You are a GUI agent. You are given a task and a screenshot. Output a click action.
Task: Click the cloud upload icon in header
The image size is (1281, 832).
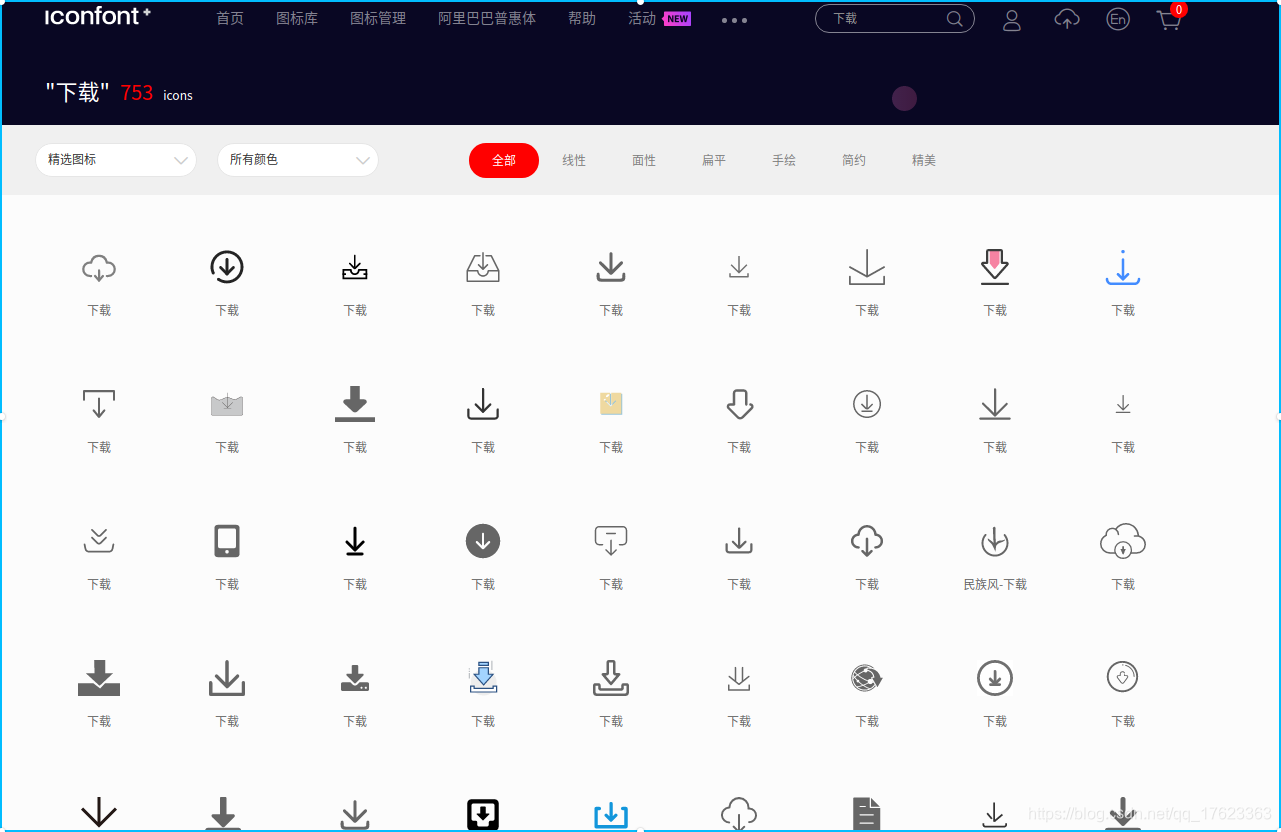tap(1067, 19)
